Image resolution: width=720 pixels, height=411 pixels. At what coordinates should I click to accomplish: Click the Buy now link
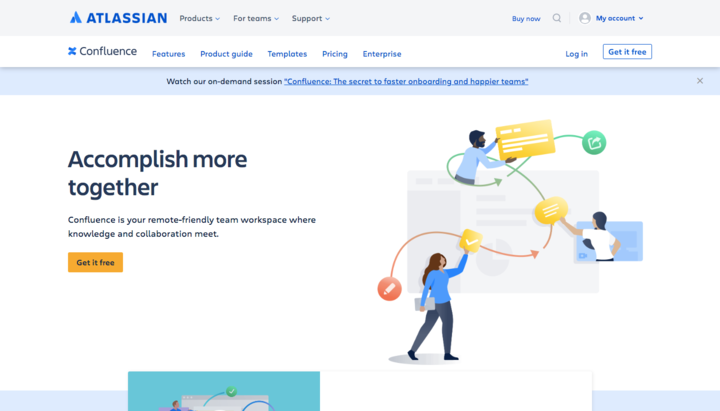[526, 19]
